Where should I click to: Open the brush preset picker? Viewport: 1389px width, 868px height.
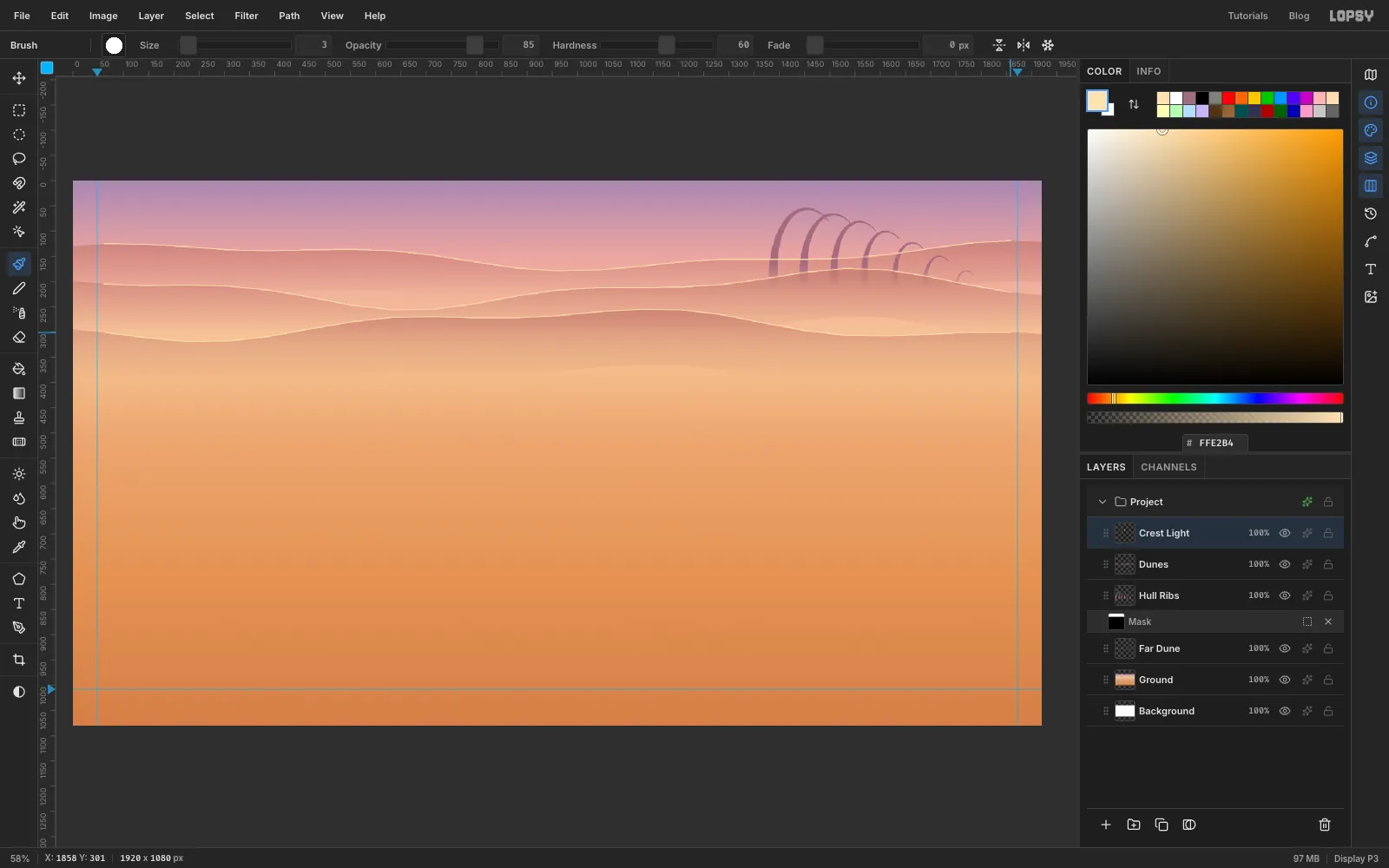coord(114,45)
